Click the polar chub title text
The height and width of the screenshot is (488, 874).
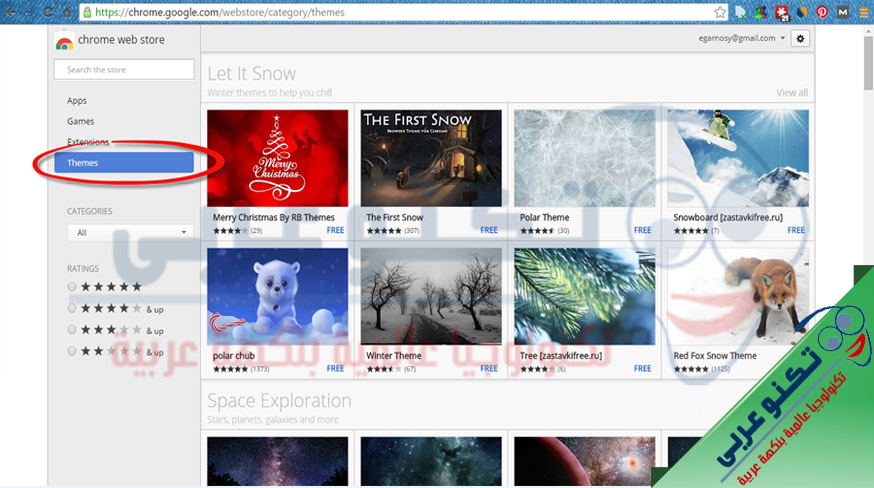click(x=234, y=356)
